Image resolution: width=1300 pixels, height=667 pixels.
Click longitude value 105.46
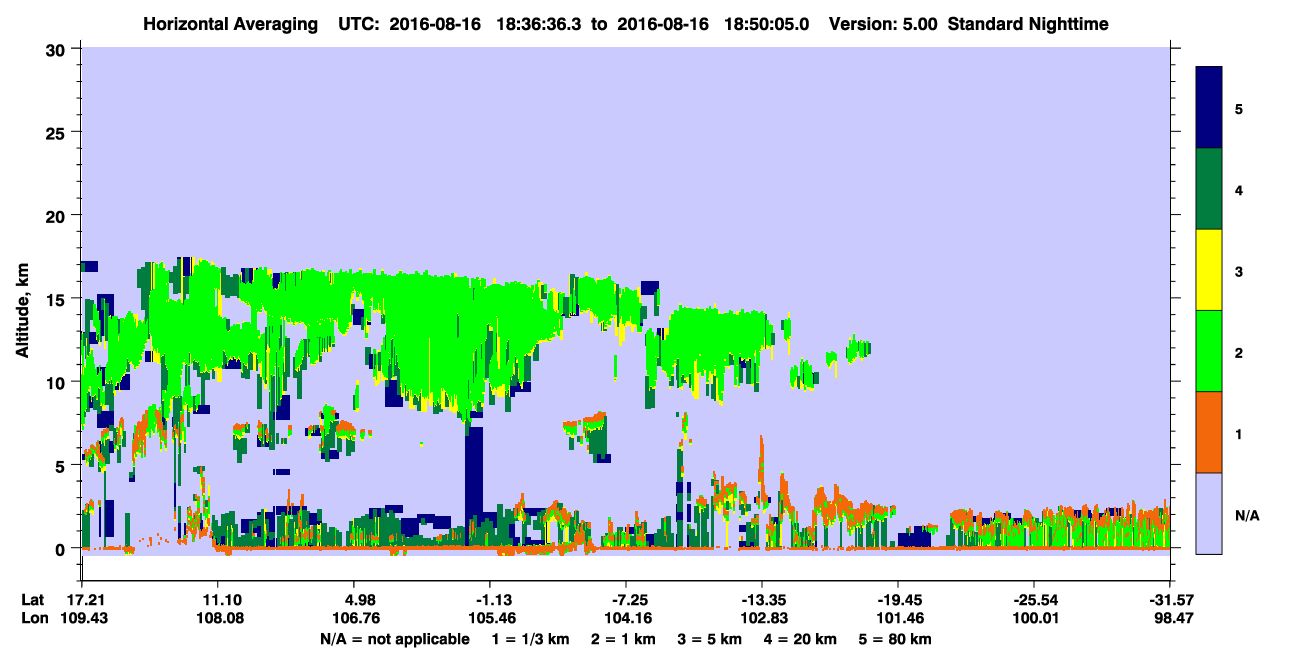tap(490, 619)
